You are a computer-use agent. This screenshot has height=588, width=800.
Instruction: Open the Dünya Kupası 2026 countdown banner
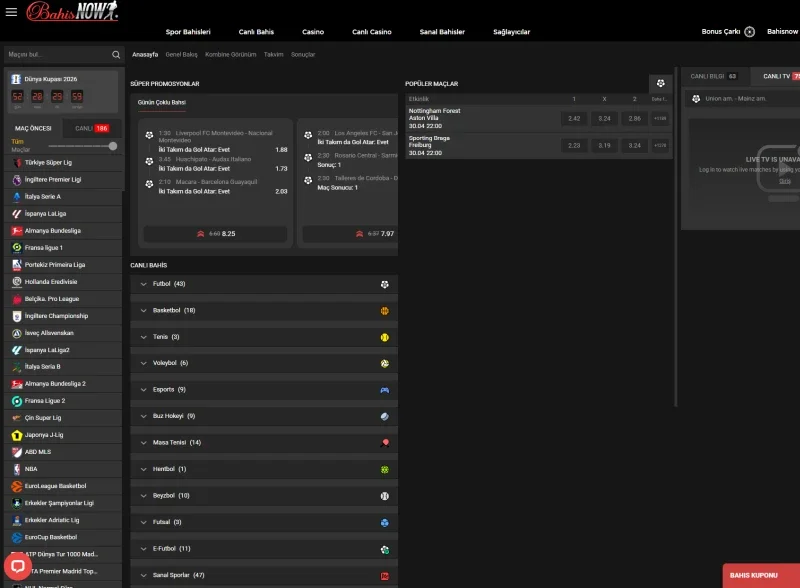pos(63,92)
